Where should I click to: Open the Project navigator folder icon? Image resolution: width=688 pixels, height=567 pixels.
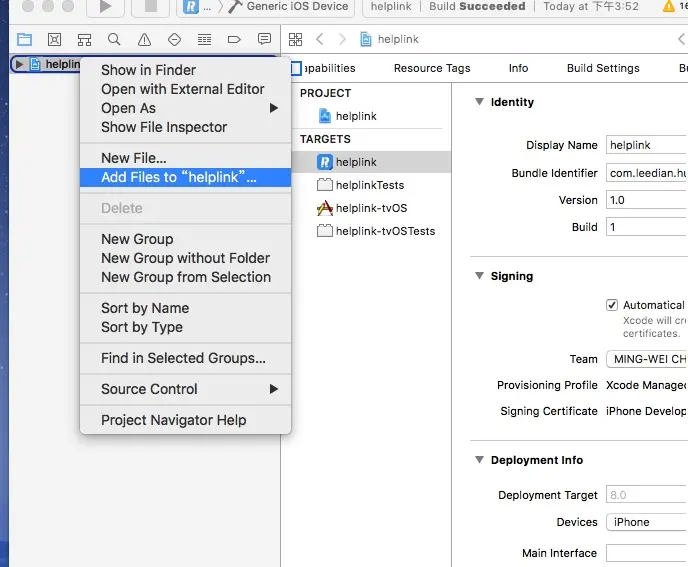25,39
